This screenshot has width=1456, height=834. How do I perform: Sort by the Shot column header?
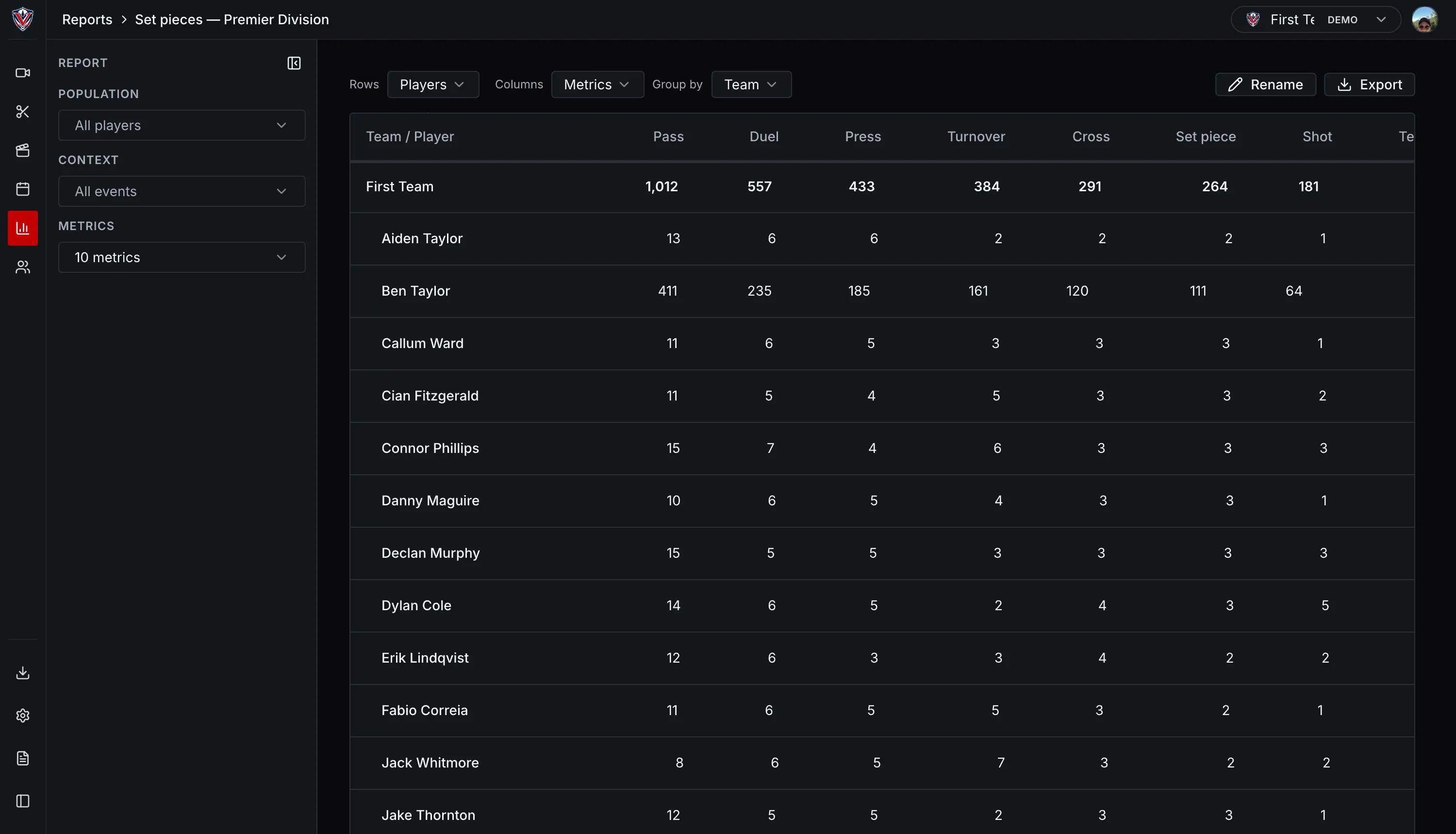click(x=1317, y=136)
